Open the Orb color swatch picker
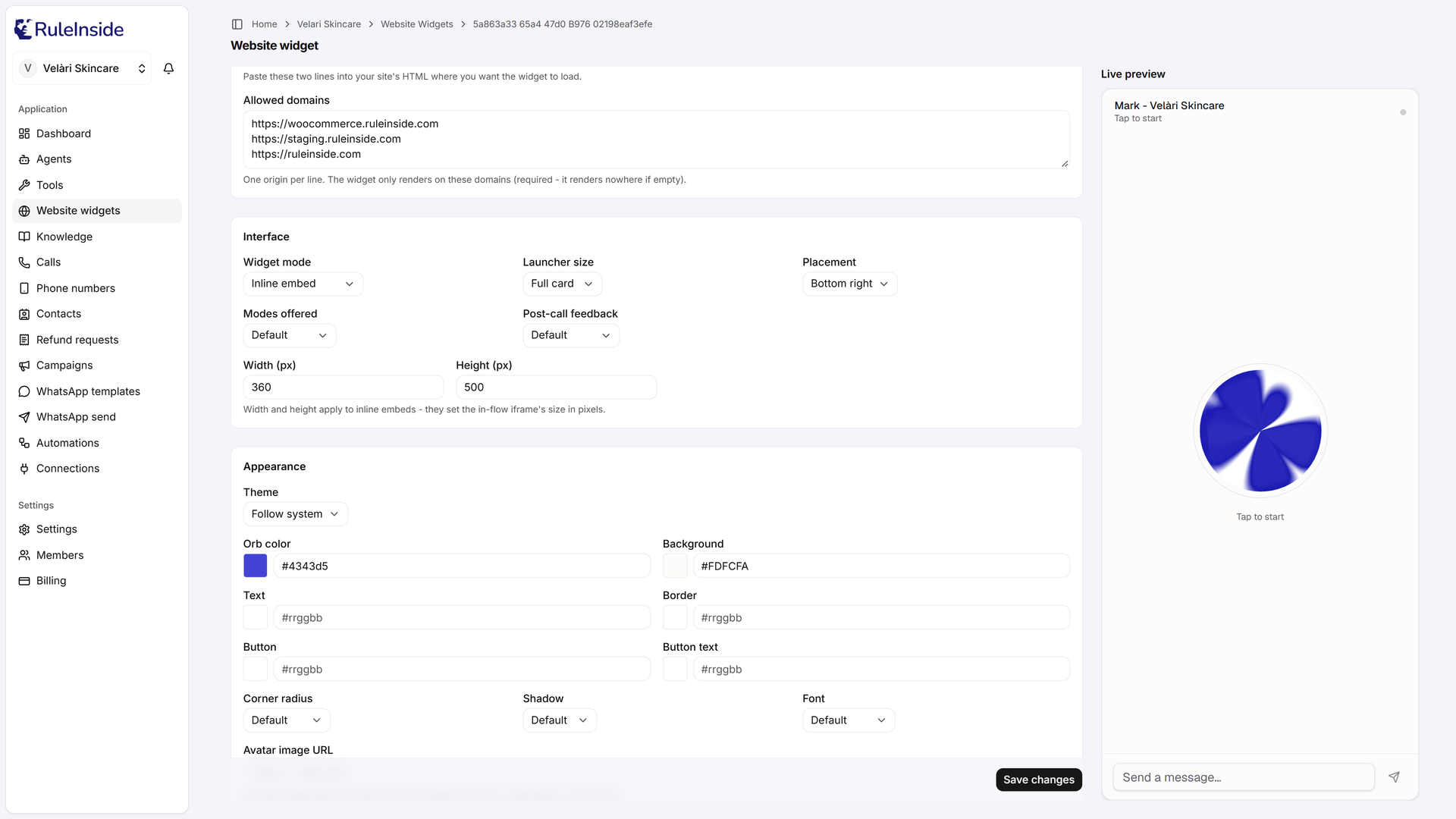 [255, 566]
